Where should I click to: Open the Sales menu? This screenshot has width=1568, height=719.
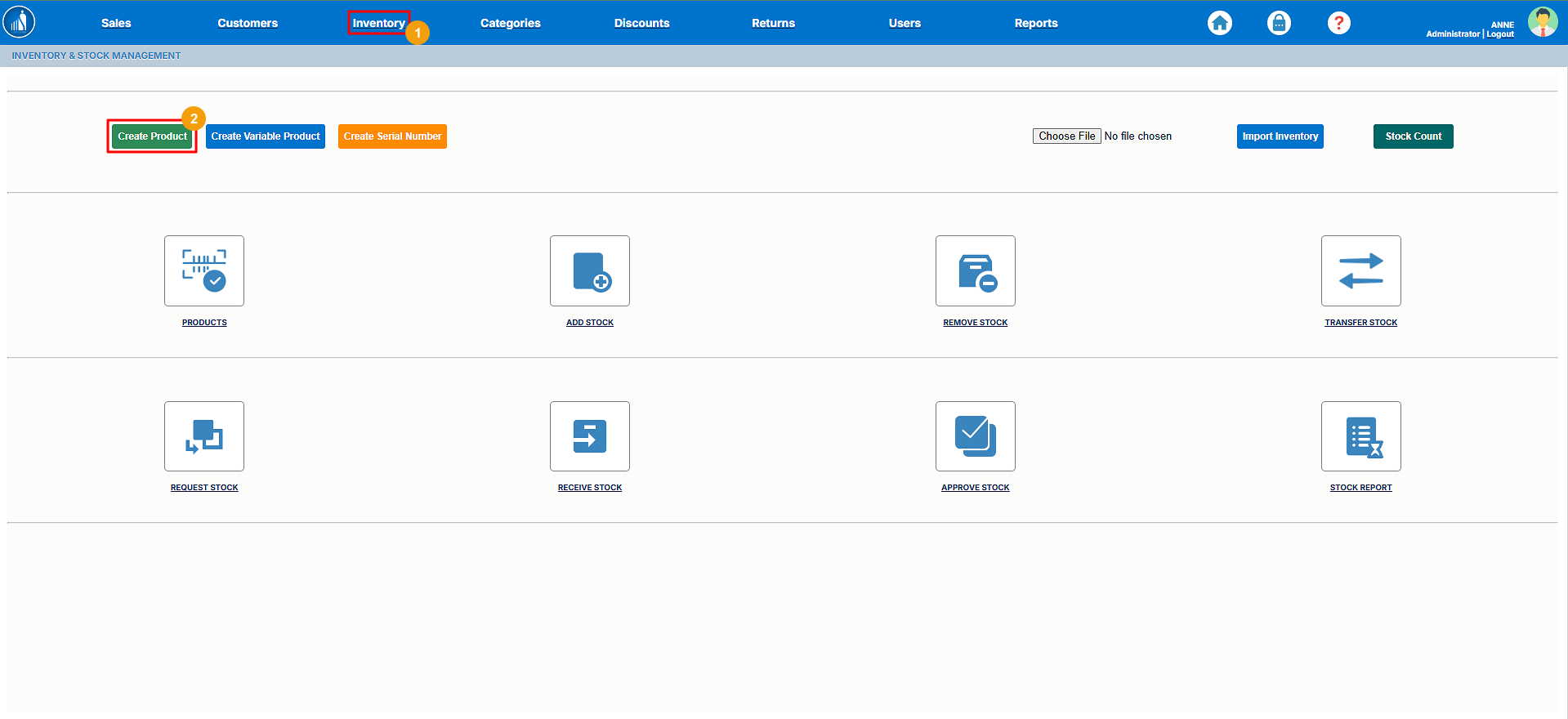[x=116, y=23]
